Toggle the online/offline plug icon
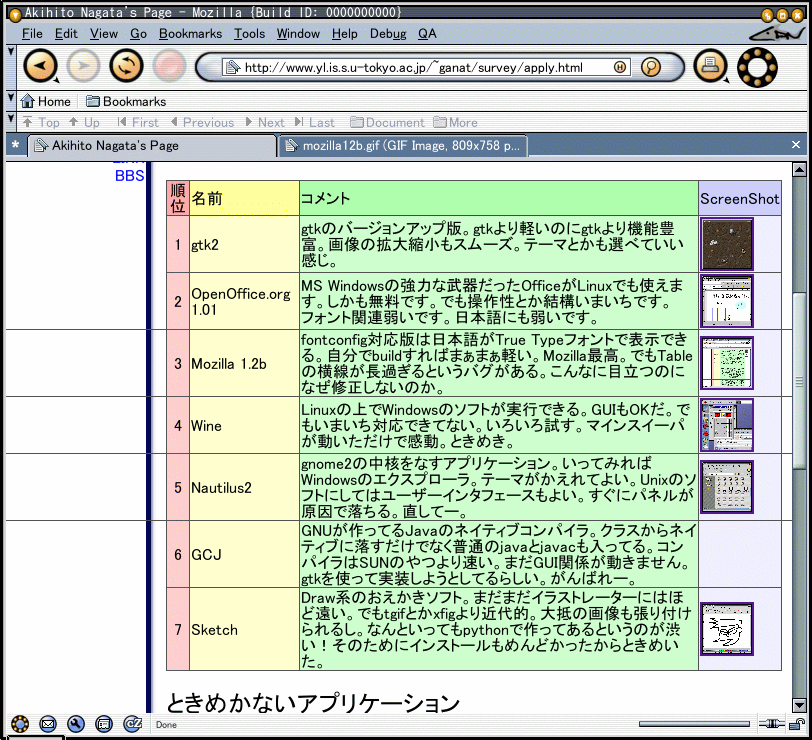The height and width of the screenshot is (740, 812). pyautogui.click(x=771, y=724)
